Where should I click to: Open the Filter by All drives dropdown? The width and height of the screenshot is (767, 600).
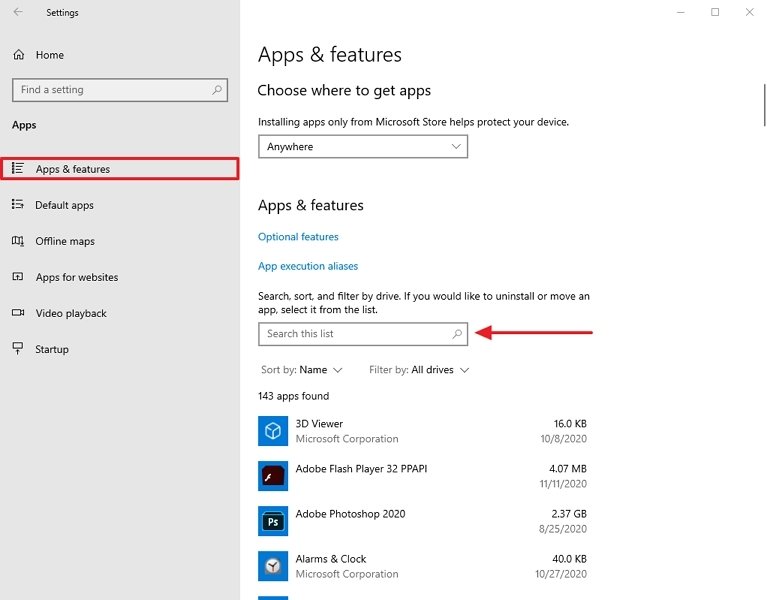[419, 370]
